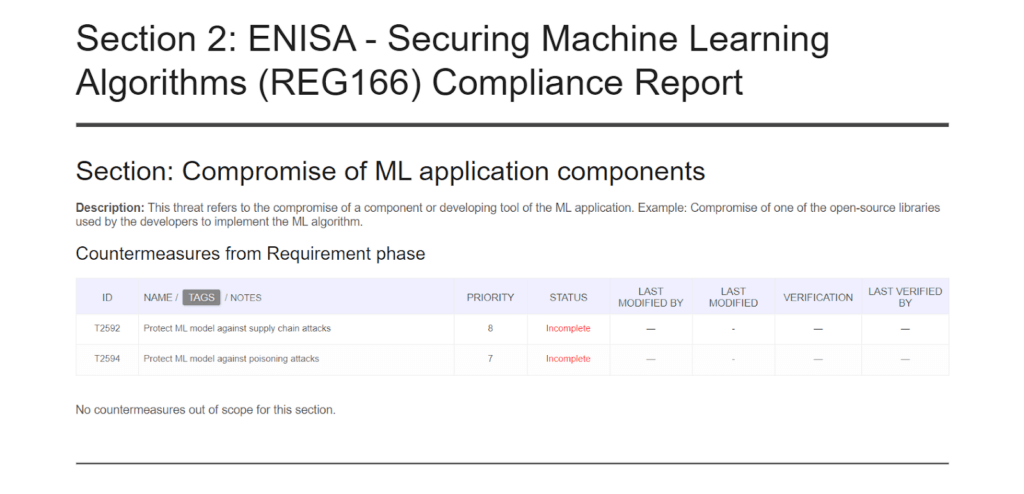Click priority value 7 for T2594
This screenshot has width=1024, height=494.
pos(490,359)
